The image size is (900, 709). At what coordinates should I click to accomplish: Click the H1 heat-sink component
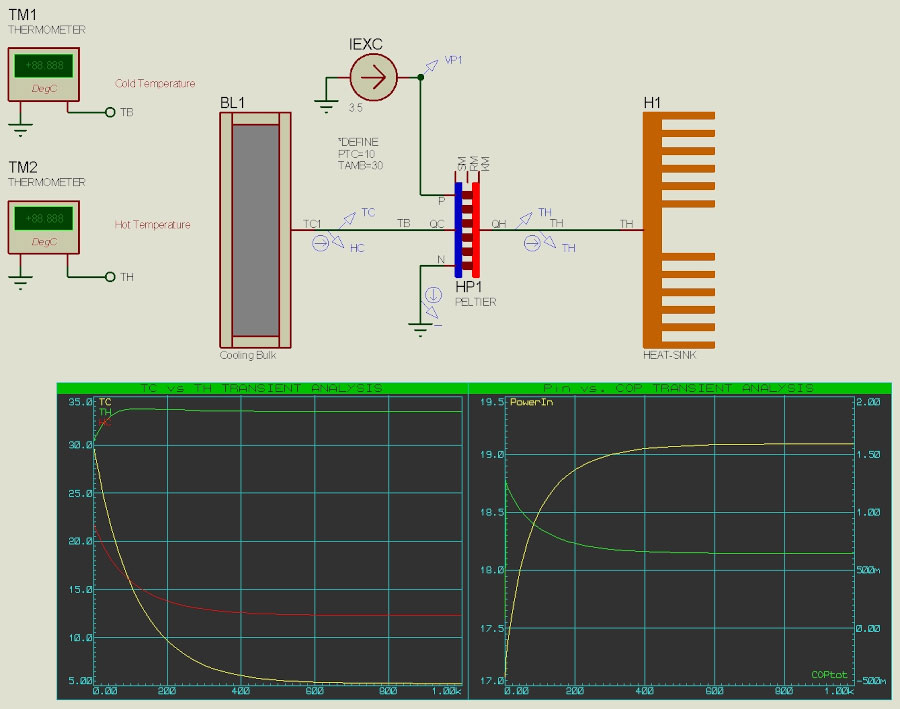click(680, 228)
